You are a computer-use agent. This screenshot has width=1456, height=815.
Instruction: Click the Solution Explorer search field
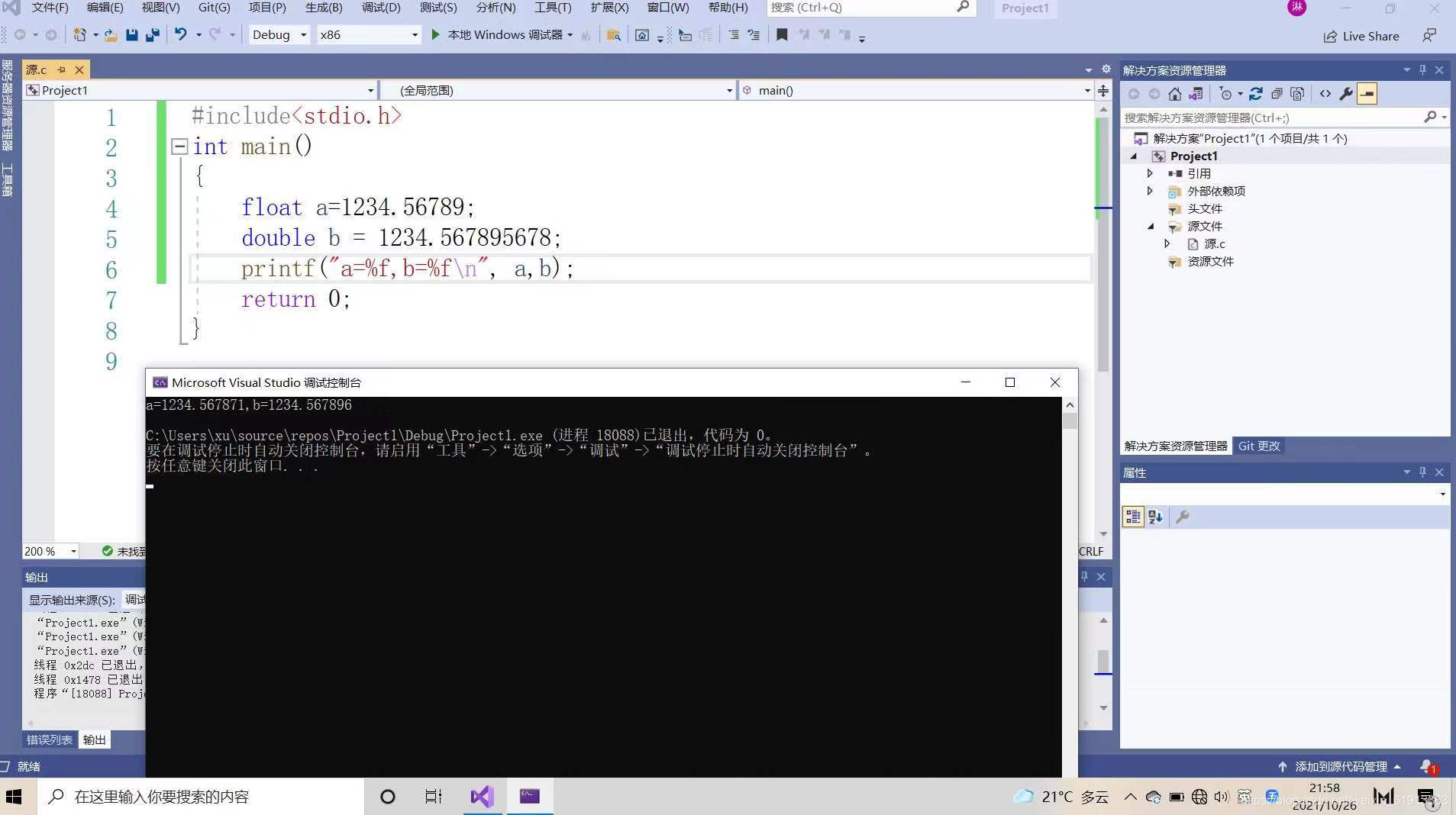pos(1284,118)
